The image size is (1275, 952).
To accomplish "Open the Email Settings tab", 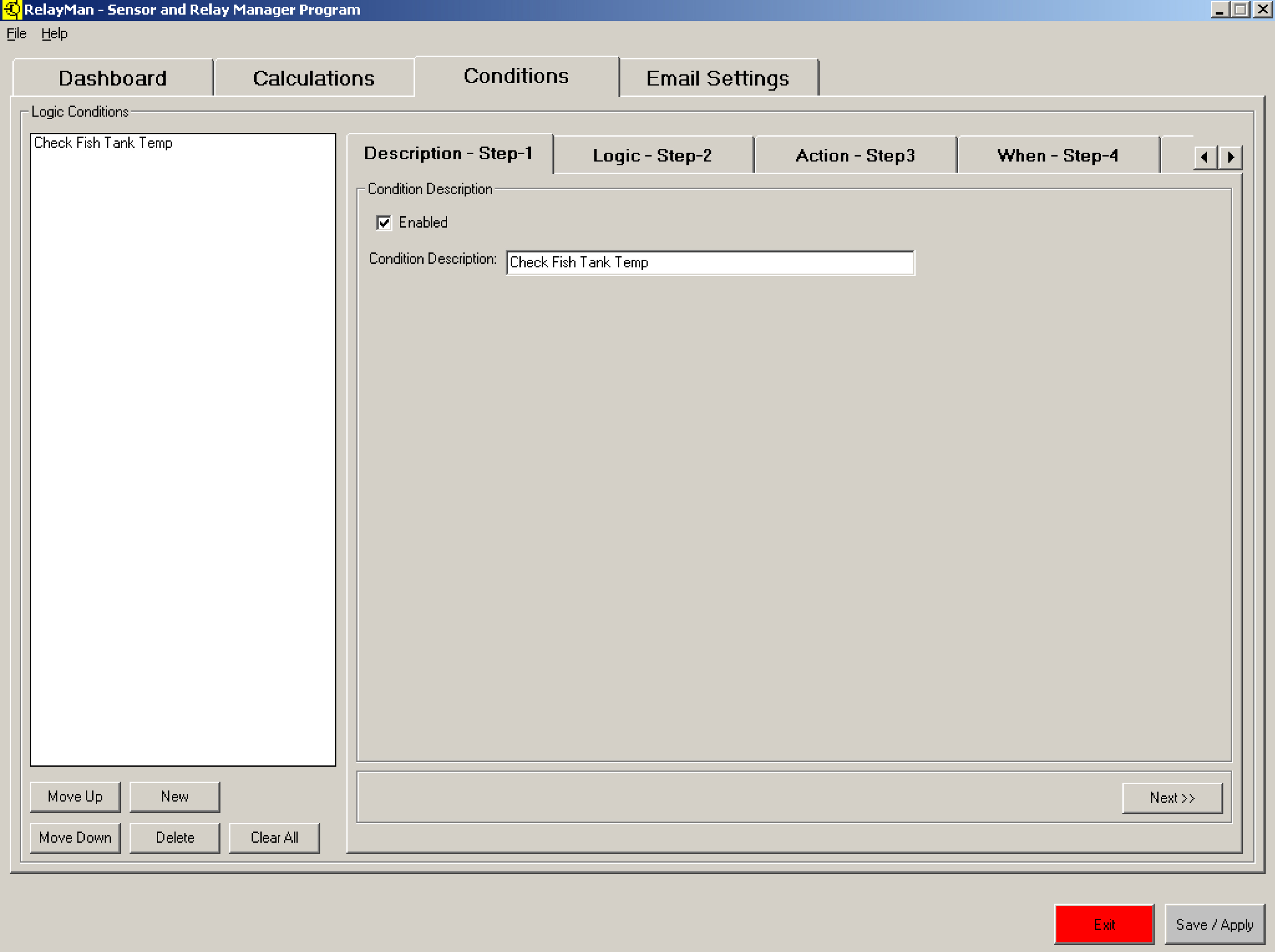I will coord(718,78).
